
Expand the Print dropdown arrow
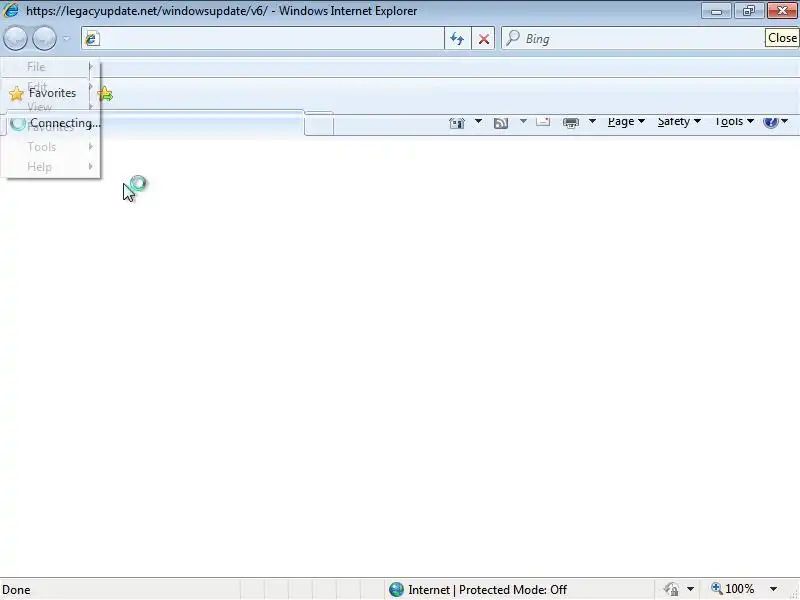pos(592,121)
